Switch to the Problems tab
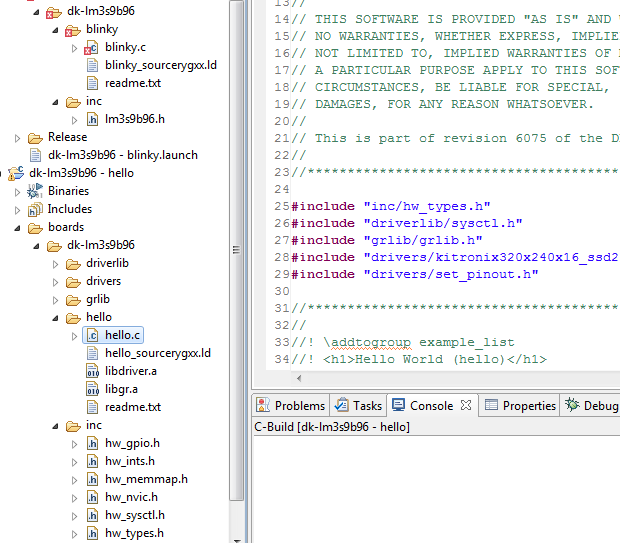 click(x=291, y=405)
